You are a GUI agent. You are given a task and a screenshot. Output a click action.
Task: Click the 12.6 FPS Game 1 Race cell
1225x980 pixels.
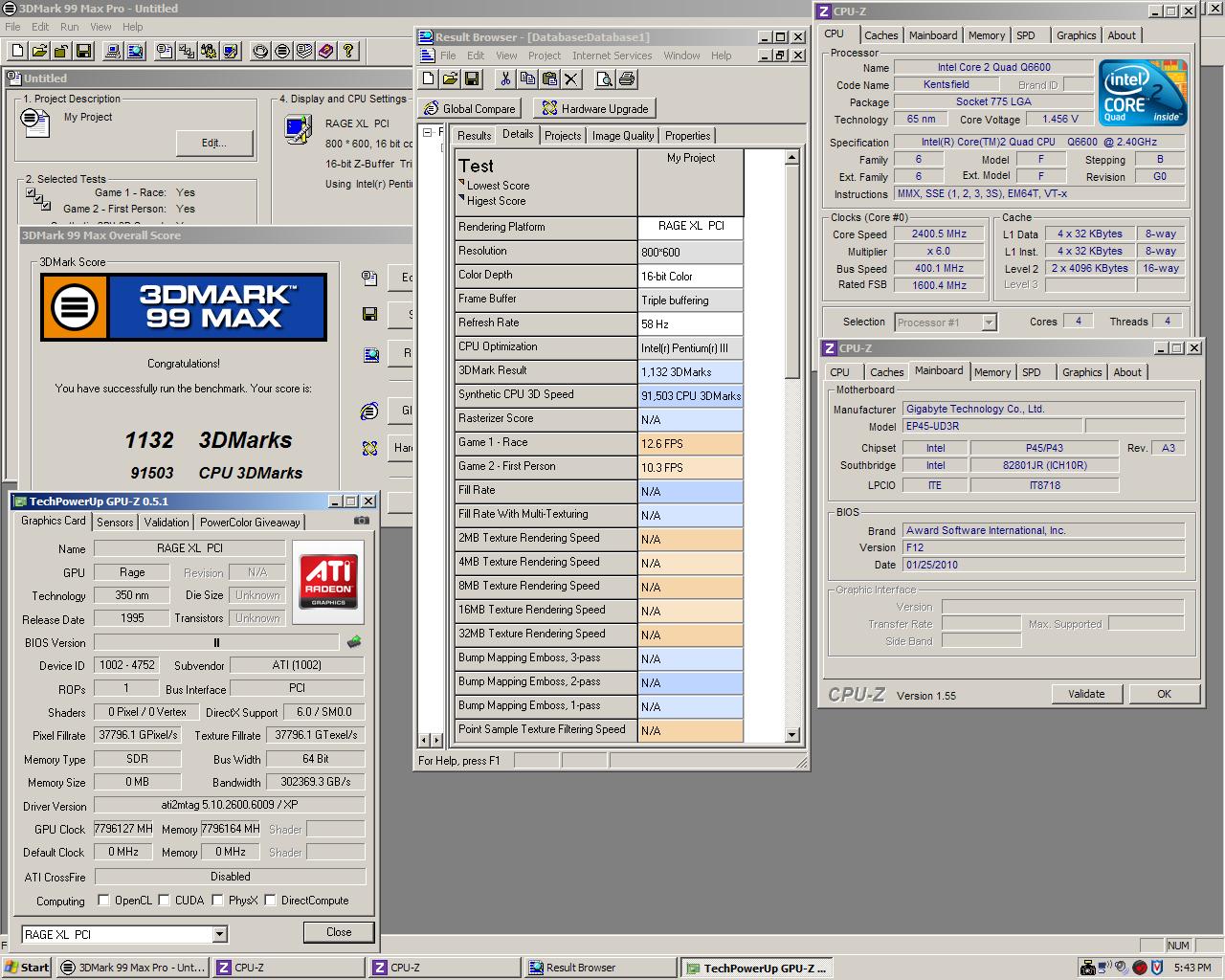point(690,443)
